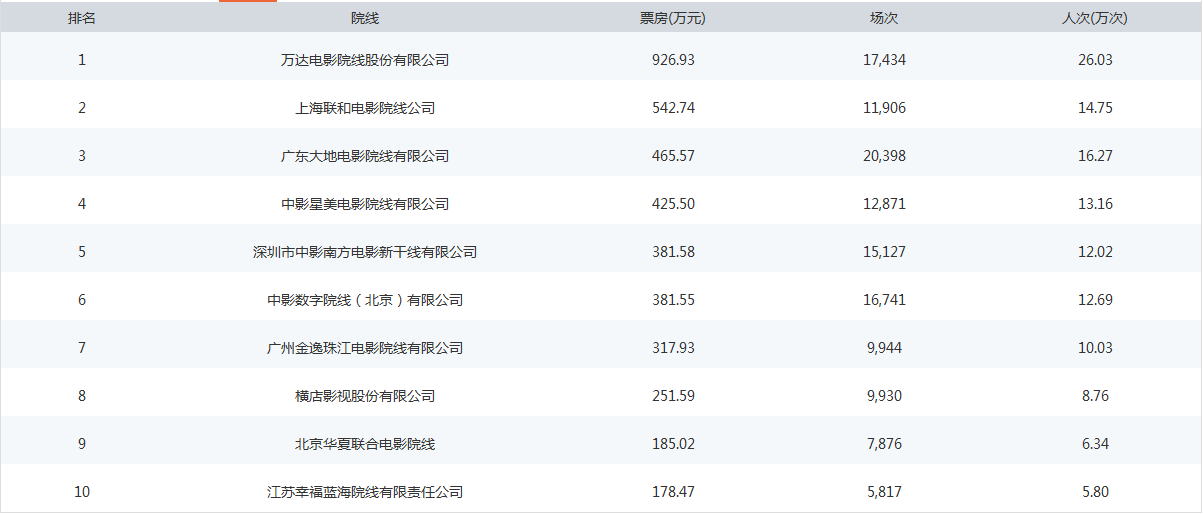1203x514 pixels.
Task: Select 中影星美电影院线有限公司 row
Action: pos(601,204)
